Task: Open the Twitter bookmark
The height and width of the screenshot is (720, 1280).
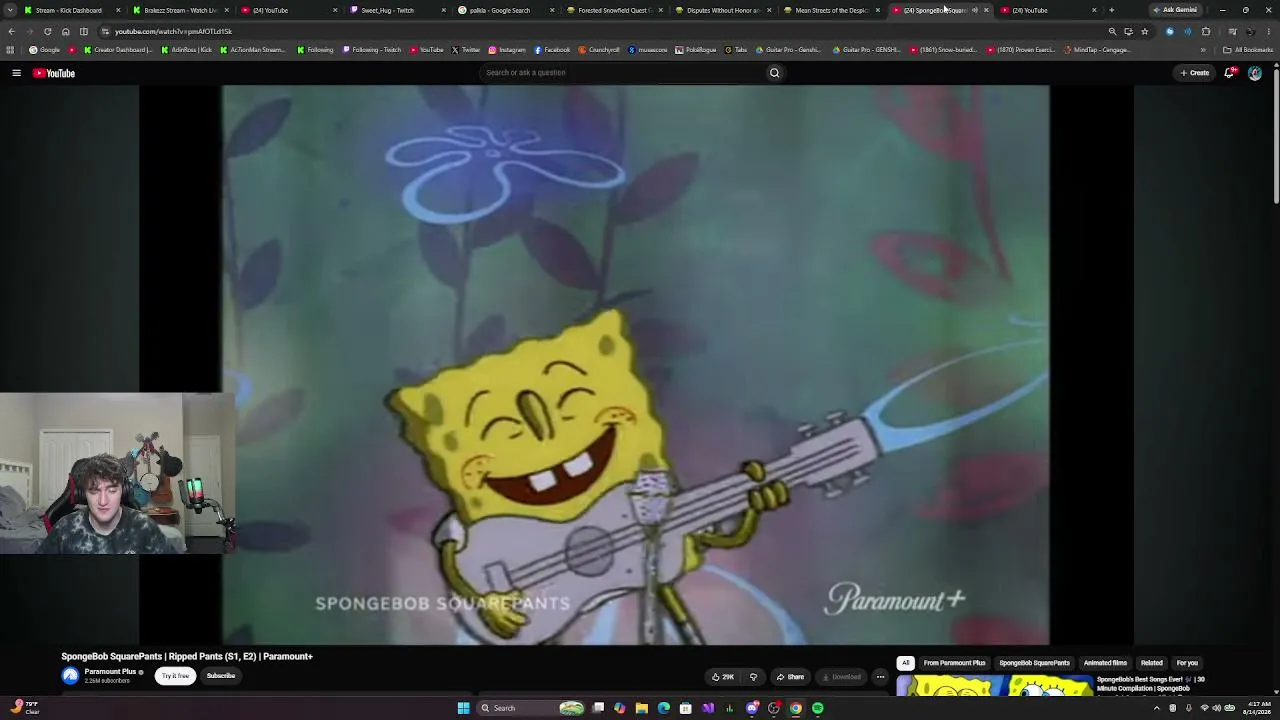Action: point(466,50)
